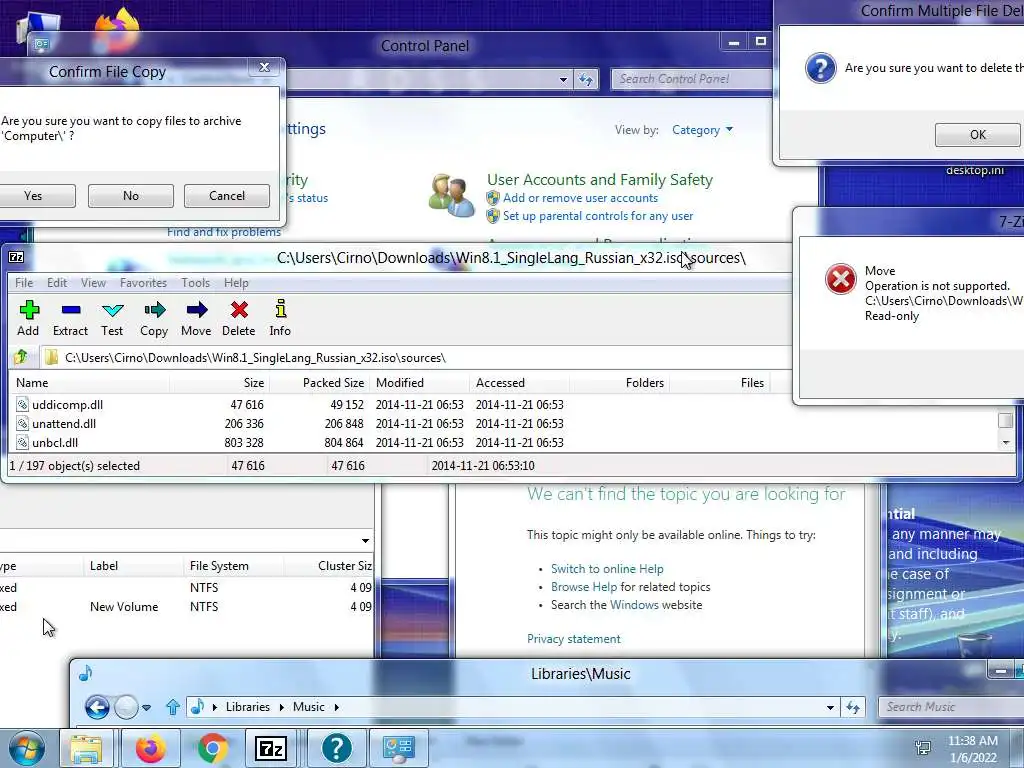Open Chrome from taskbar
1024x768 pixels.
coord(212,748)
